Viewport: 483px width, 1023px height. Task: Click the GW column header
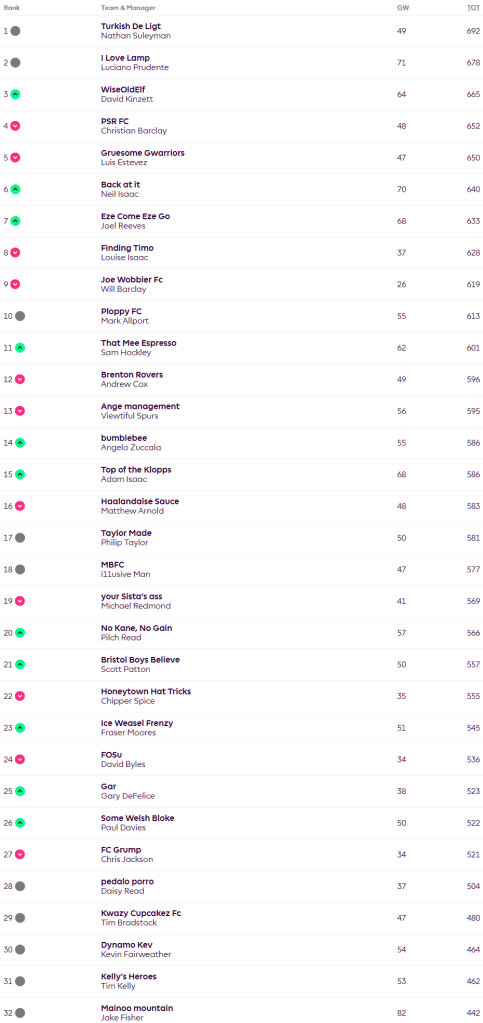403,8
